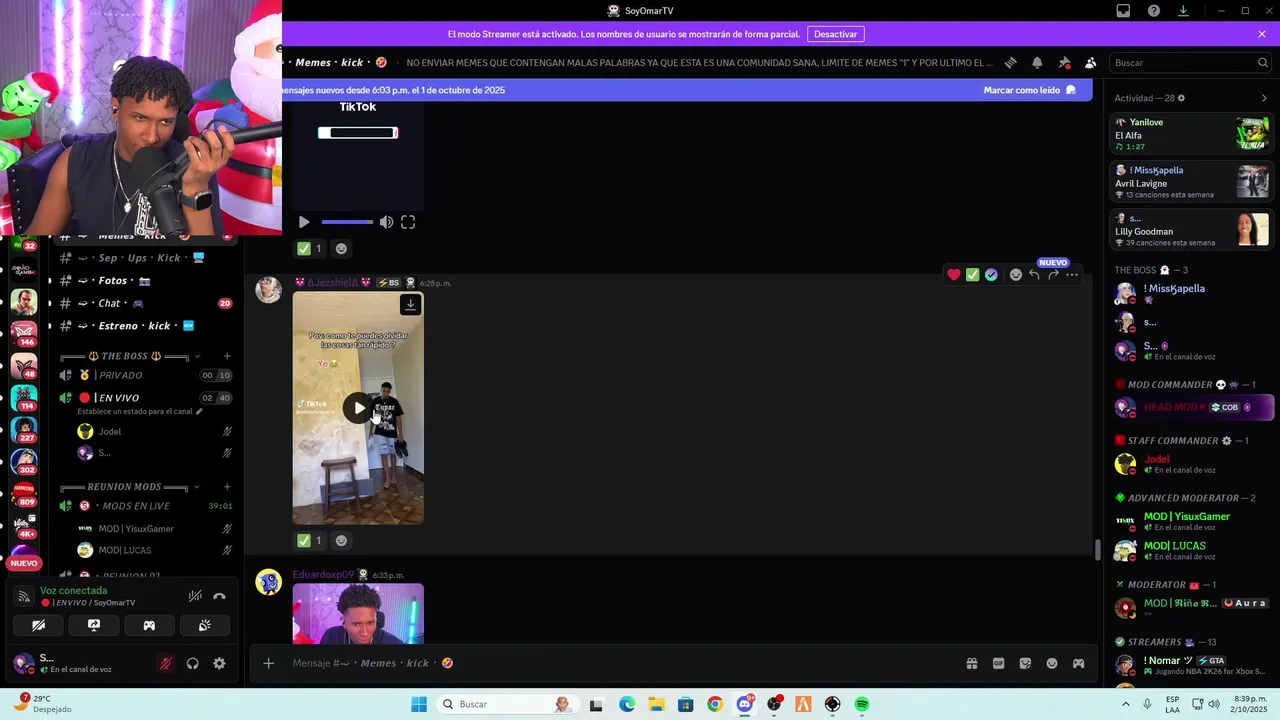This screenshot has height=720, width=1280.
Task: Enter fullscreen on the upper video
Action: pyautogui.click(x=408, y=222)
